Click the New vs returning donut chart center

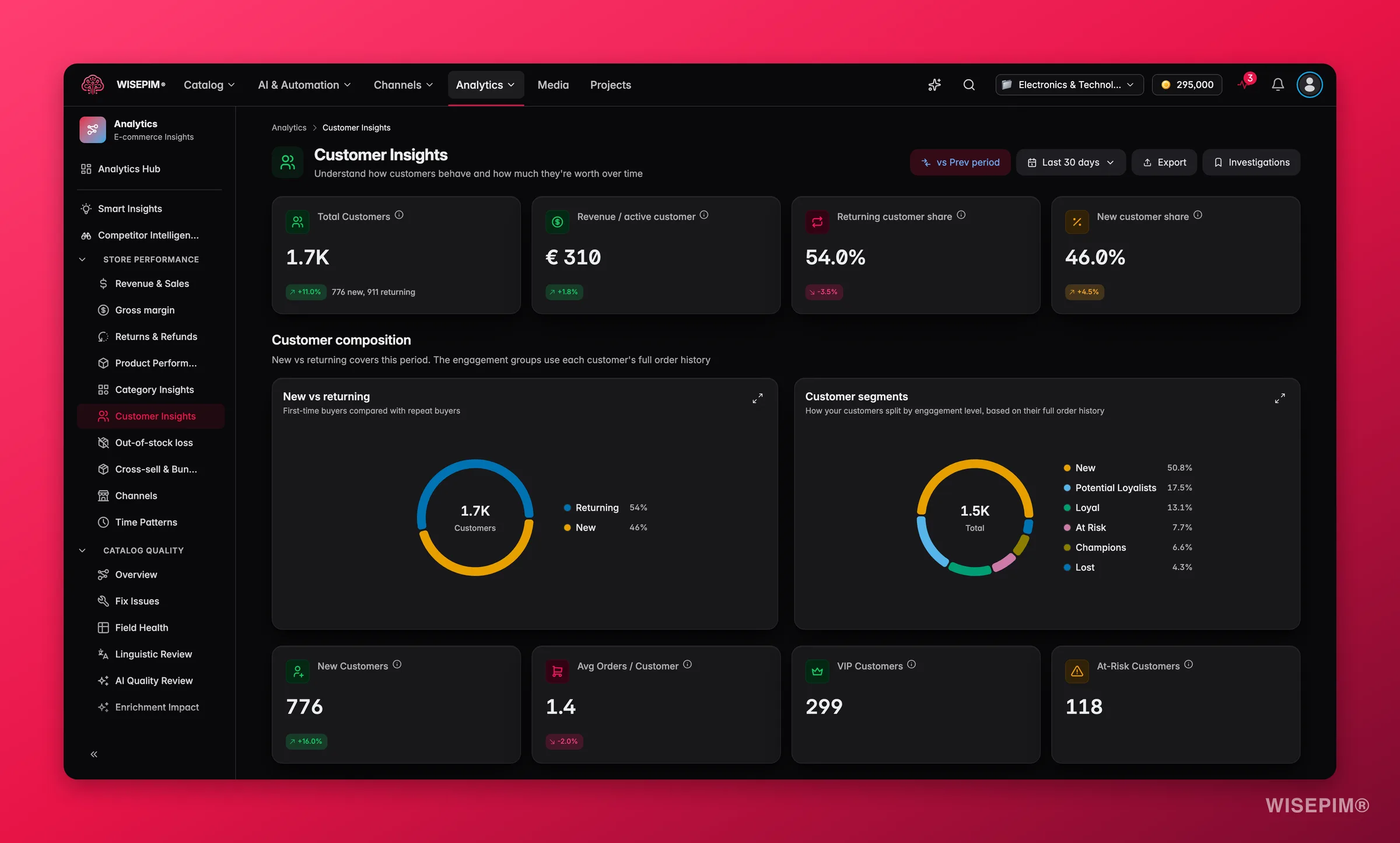[x=475, y=517]
